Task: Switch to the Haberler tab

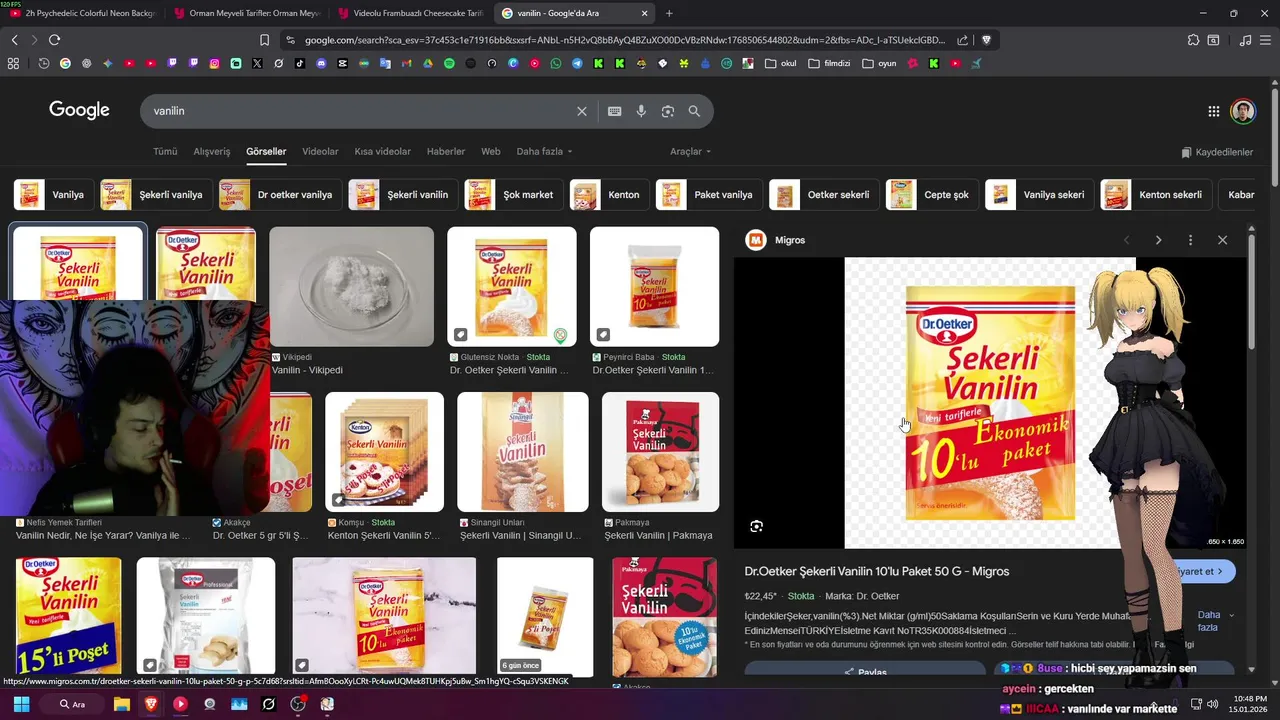Action: (x=446, y=152)
